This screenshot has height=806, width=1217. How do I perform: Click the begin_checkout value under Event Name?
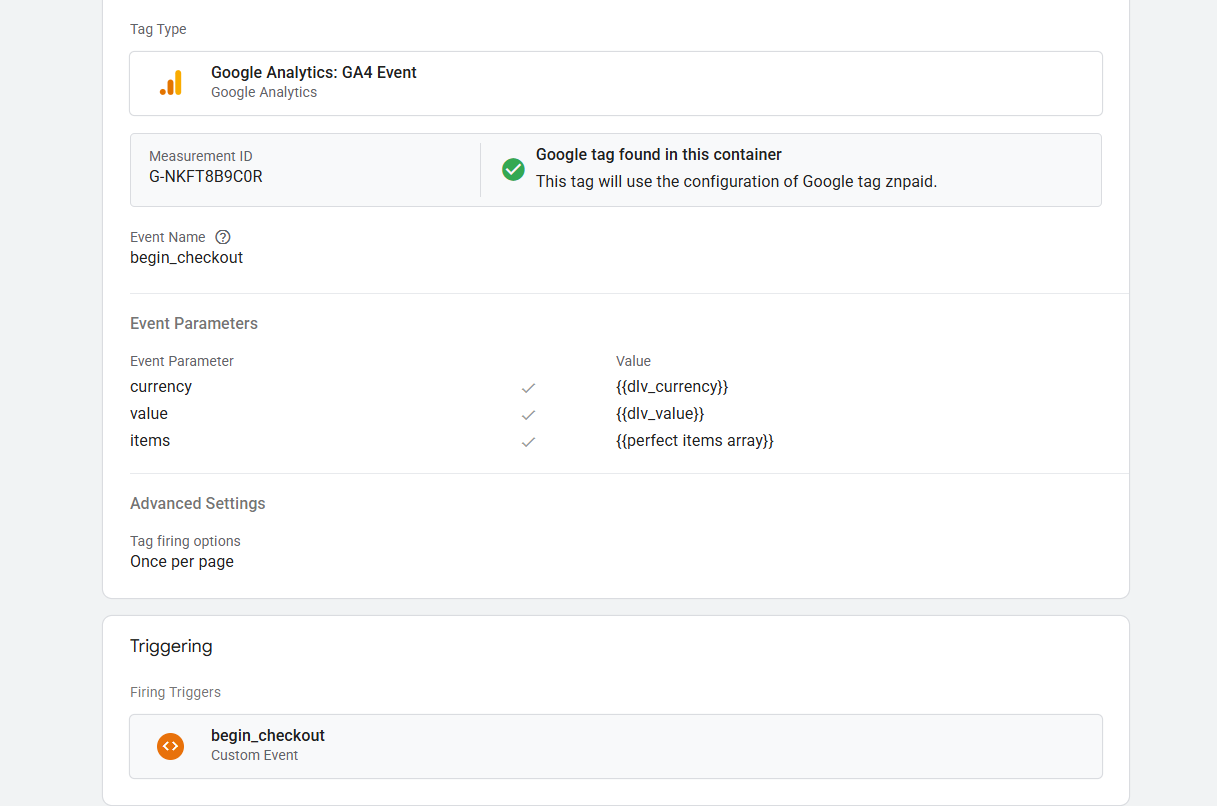pyautogui.click(x=186, y=258)
